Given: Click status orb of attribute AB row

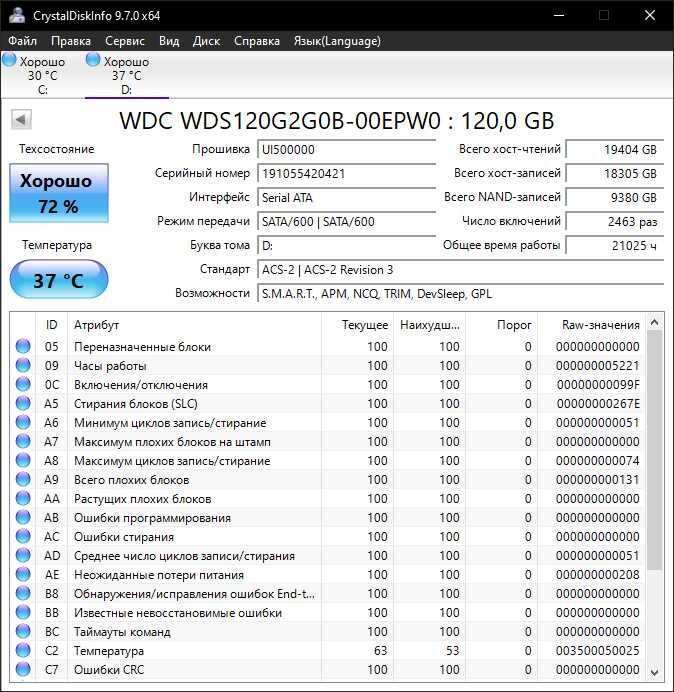Looking at the screenshot, I should [x=23, y=517].
